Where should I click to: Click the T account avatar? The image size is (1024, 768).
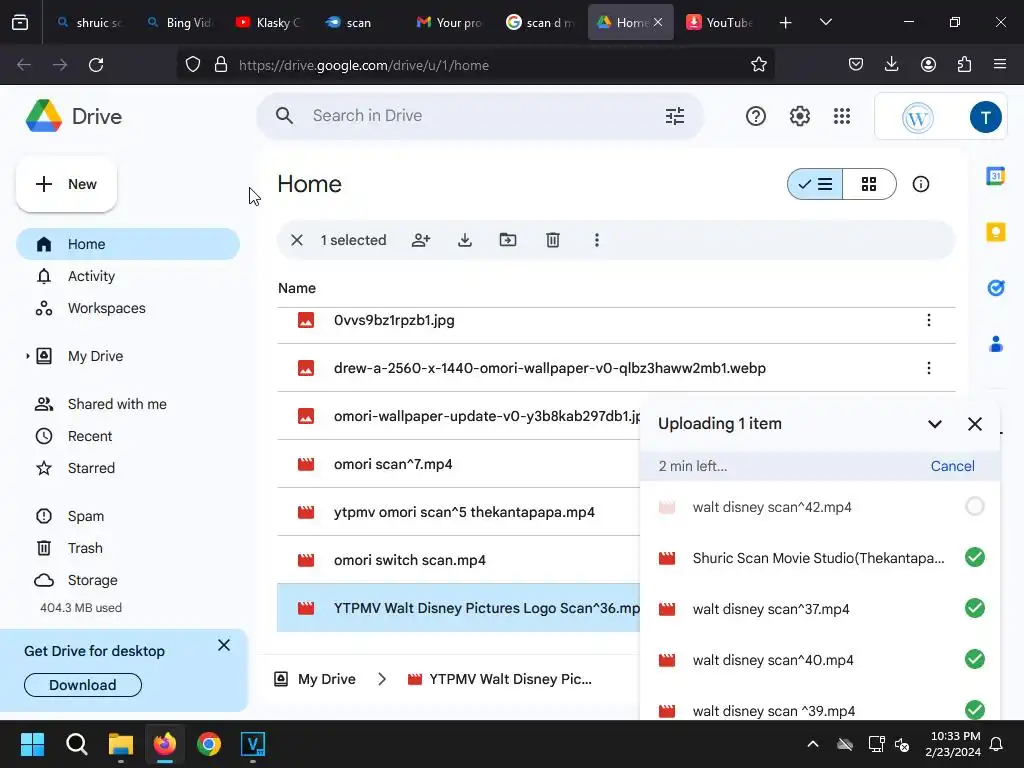[x=985, y=117]
